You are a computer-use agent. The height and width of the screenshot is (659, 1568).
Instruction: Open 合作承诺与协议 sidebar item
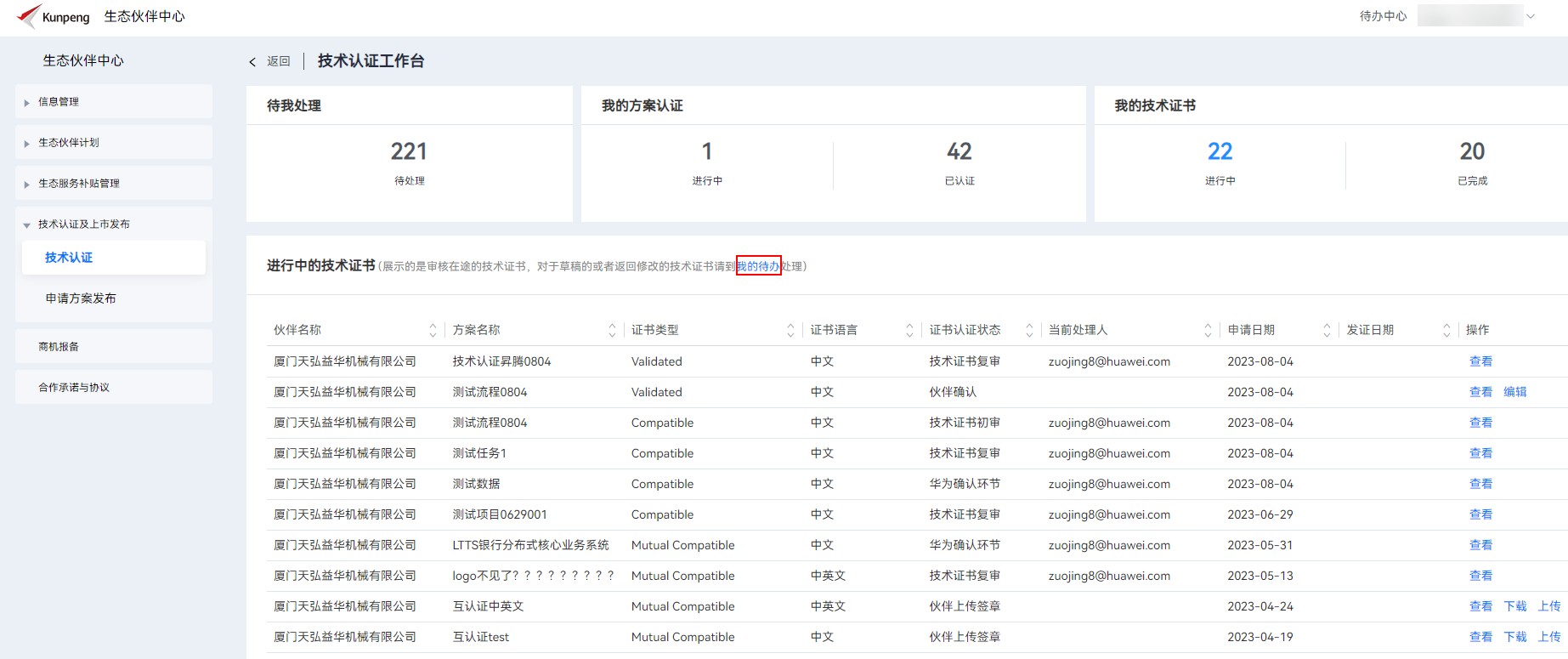[114, 388]
